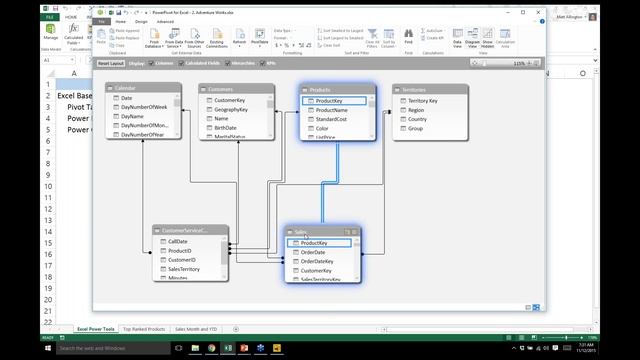Select ProductKey field in Products table
Image resolution: width=640 pixels, height=360 pixels.
click(334, 101)
